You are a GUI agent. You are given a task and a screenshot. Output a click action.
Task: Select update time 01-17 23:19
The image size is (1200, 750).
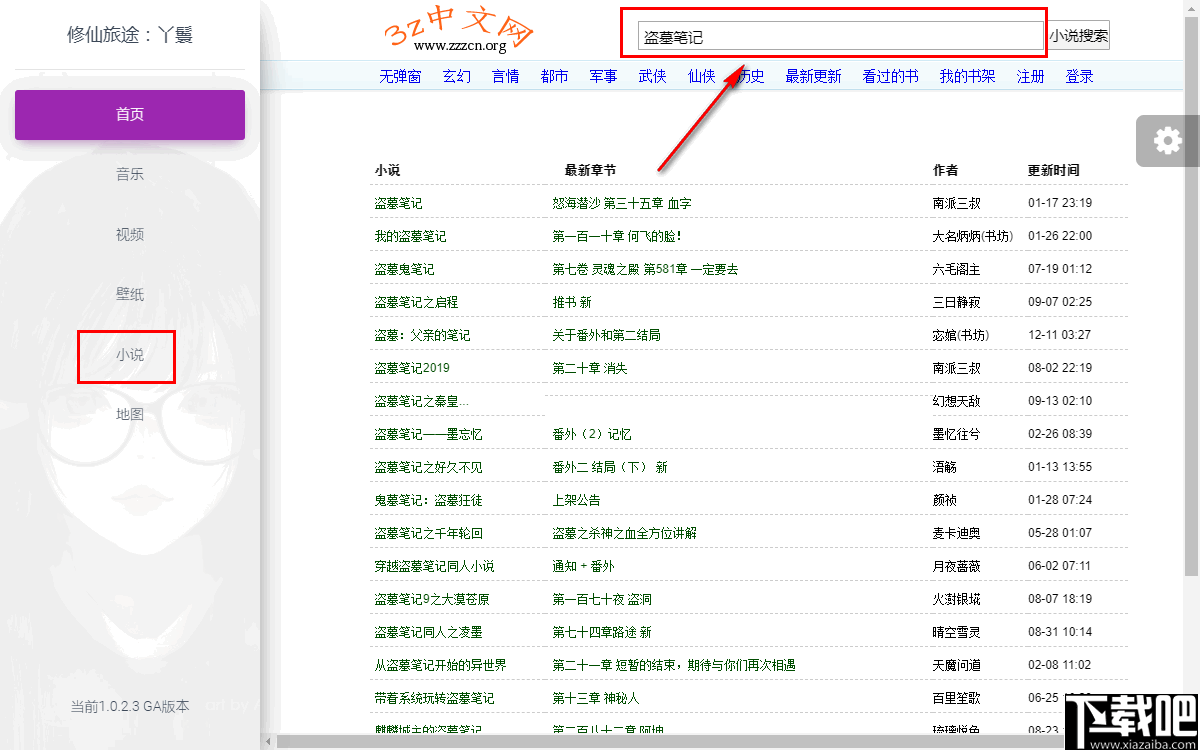pos(1060,203)
